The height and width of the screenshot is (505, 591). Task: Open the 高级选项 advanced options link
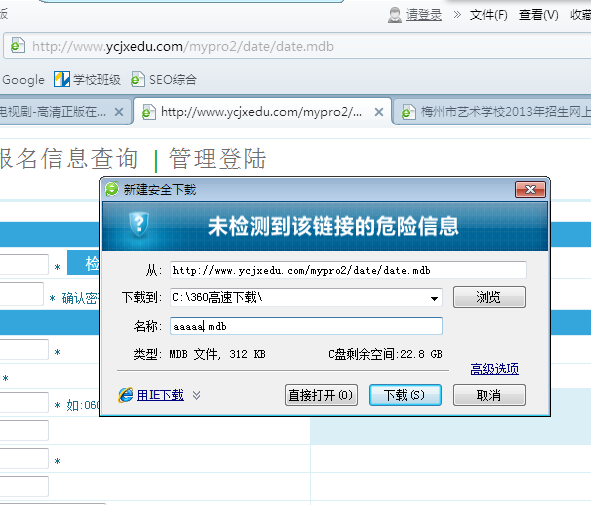(494, 369)
